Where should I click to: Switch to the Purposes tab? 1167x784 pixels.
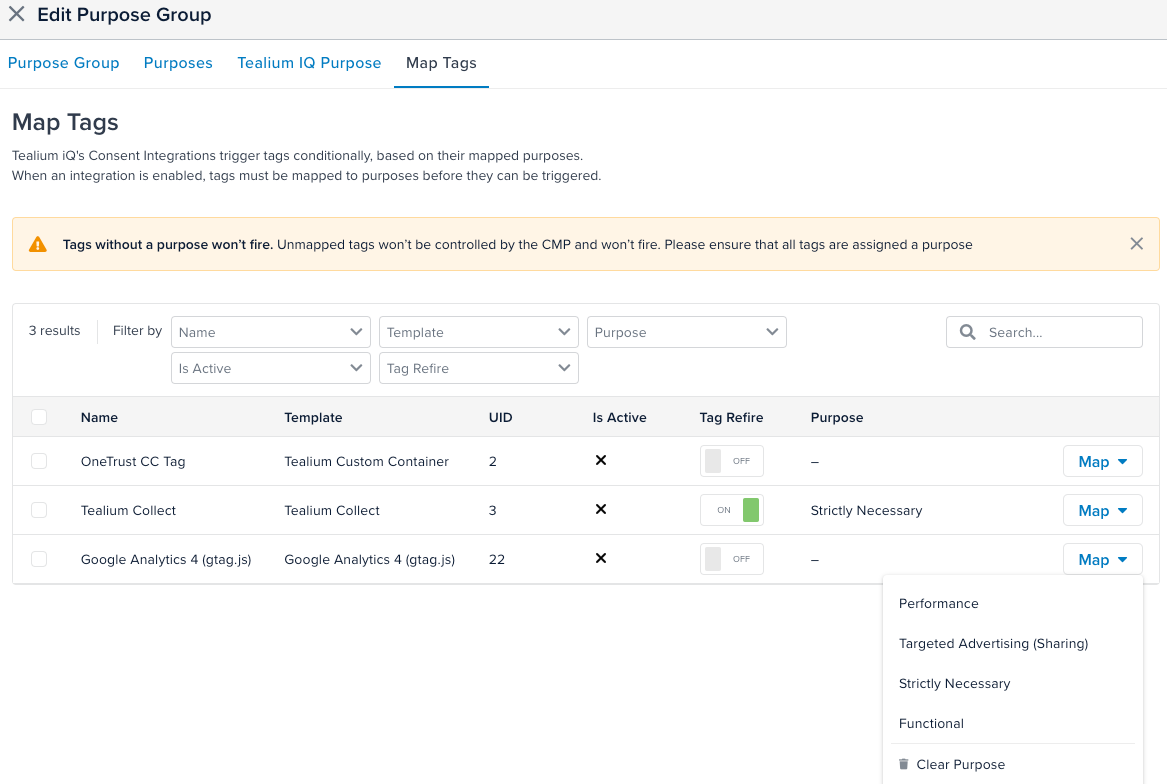(178, 62)
